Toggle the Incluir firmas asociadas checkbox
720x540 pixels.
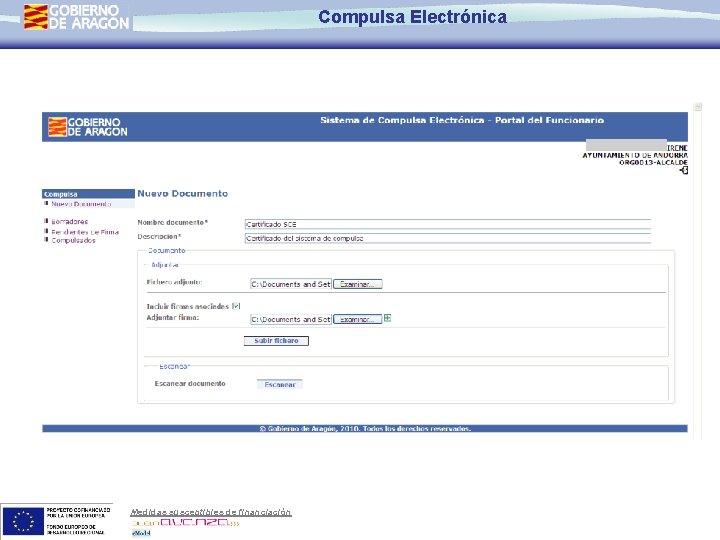click(236, 306)
